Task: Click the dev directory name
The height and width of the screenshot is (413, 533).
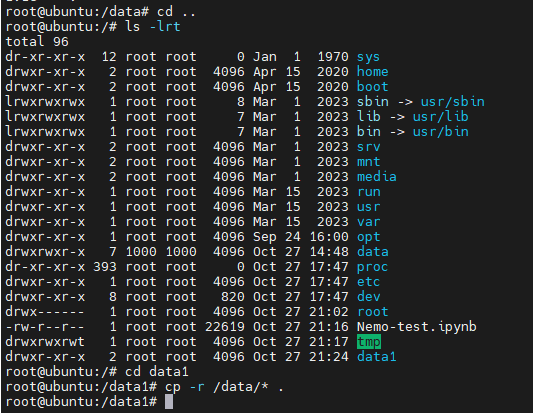Action: [368, 297]
